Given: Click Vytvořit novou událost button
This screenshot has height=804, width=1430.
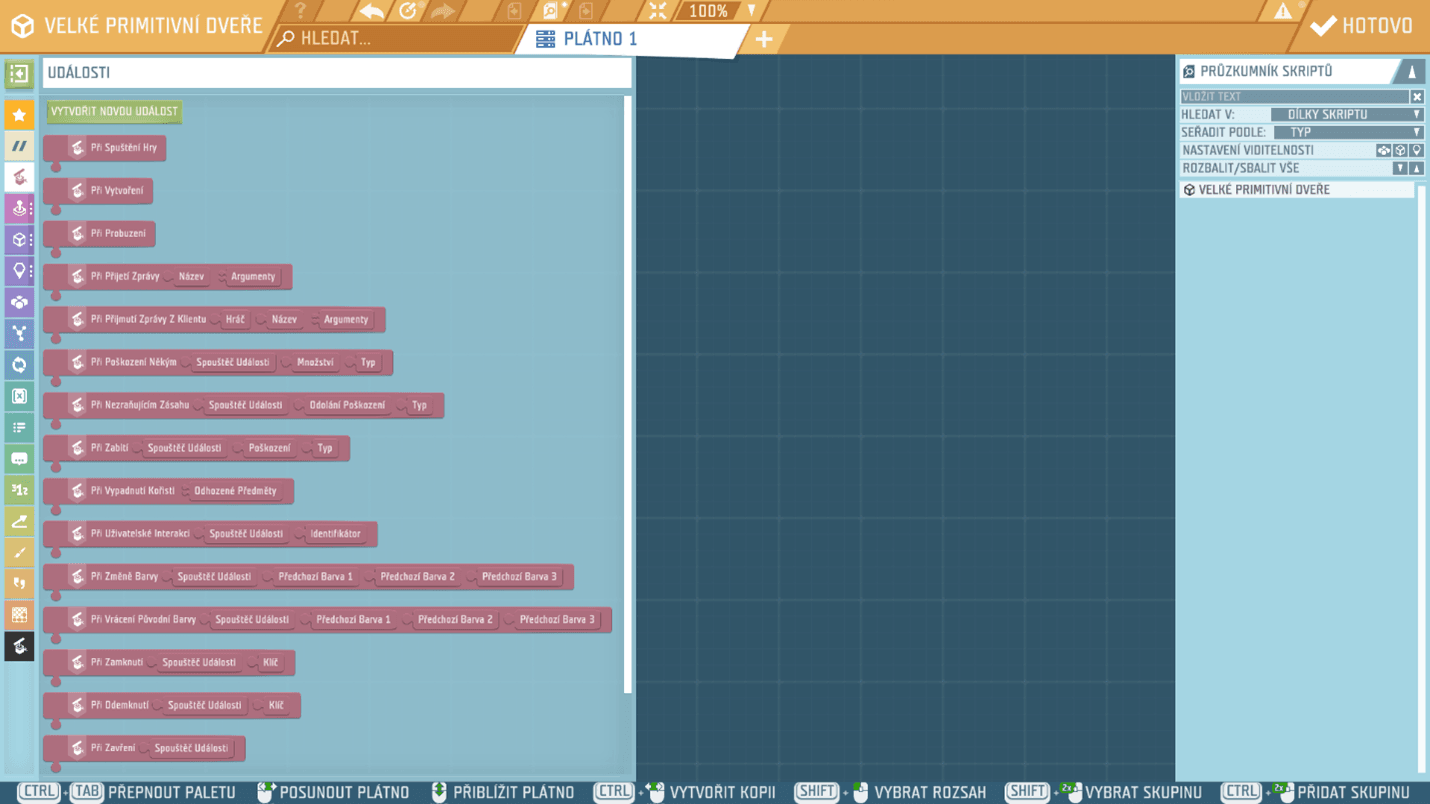Looking at the screenshot, I should tap(114, 111).
